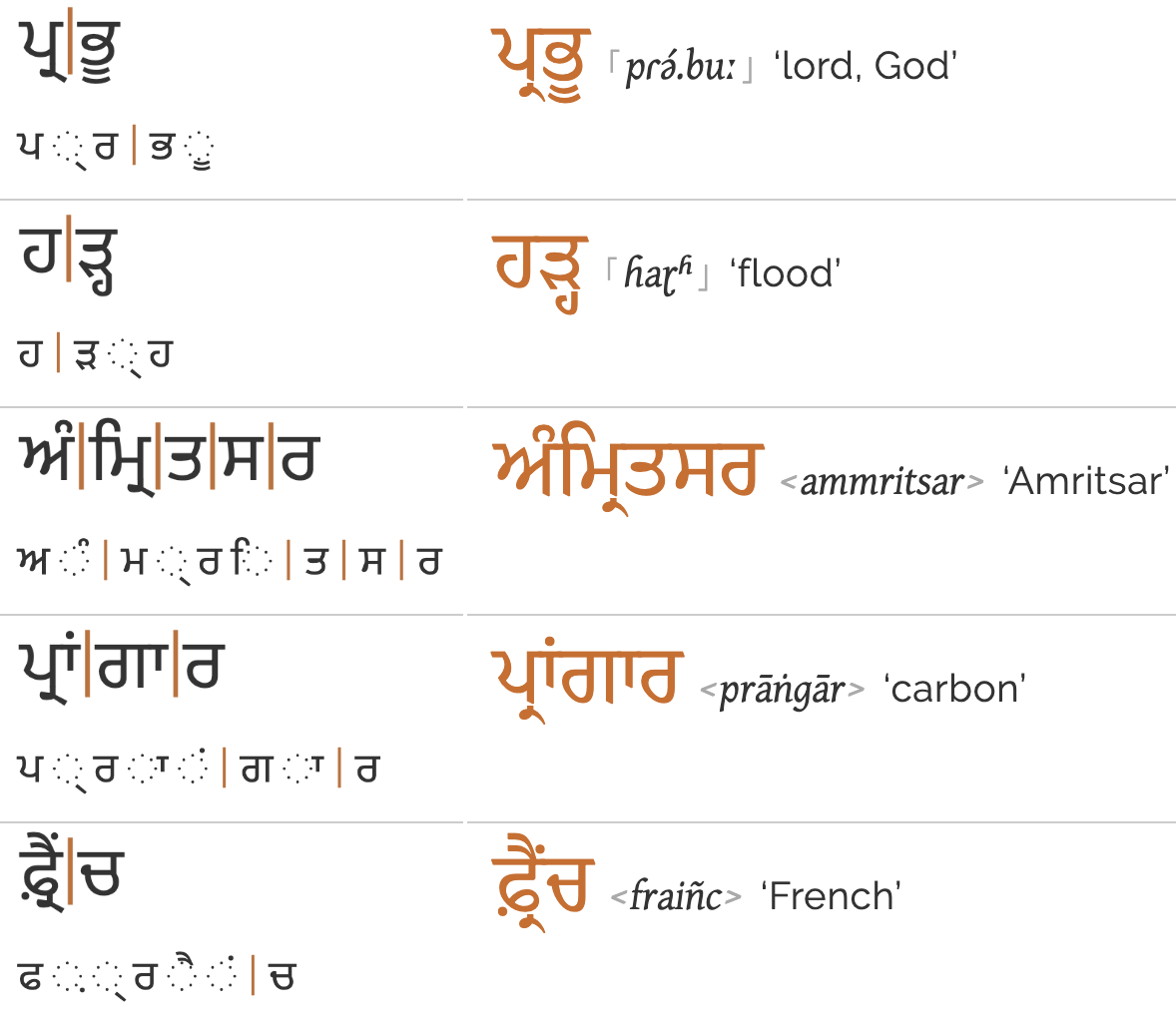Screen dimensions: 1176x1026
Task: Select the IPA transcription prə́.buː
Action: click(681, 68)
